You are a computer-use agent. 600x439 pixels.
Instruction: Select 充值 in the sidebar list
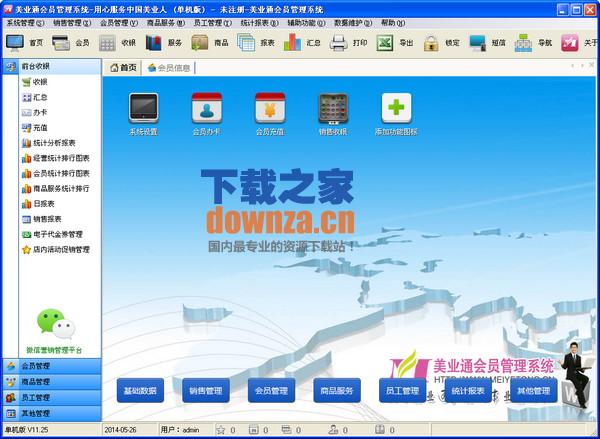coord(35,127)
